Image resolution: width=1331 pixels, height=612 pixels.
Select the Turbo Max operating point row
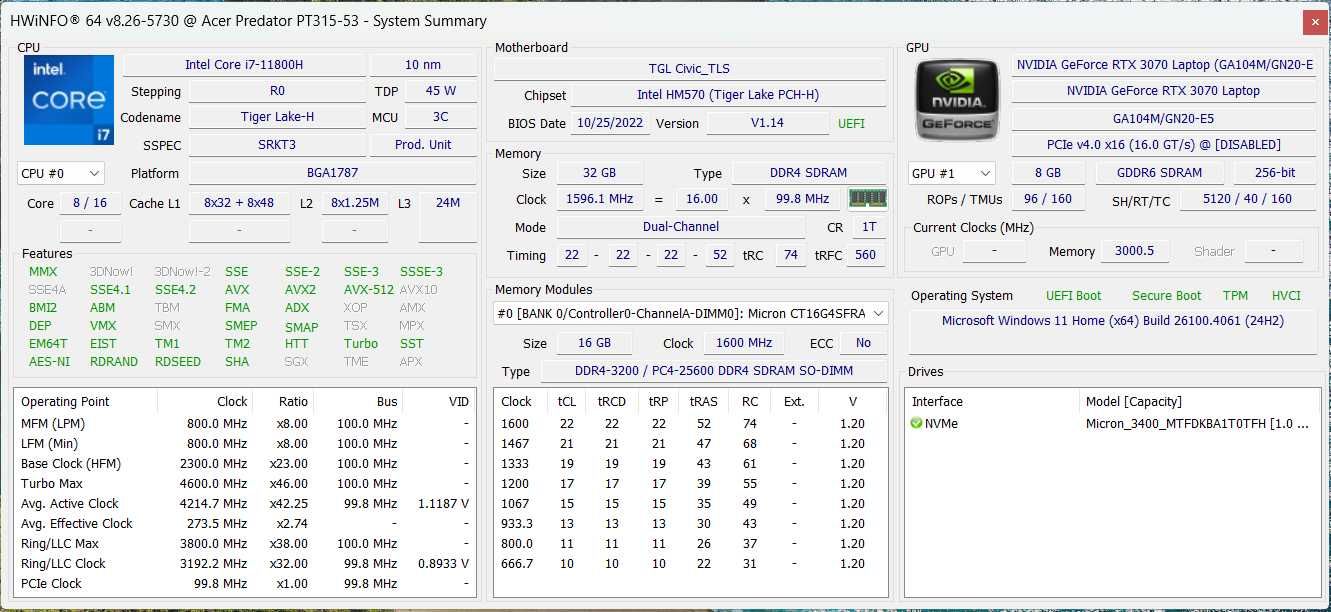tap(245, 483)
